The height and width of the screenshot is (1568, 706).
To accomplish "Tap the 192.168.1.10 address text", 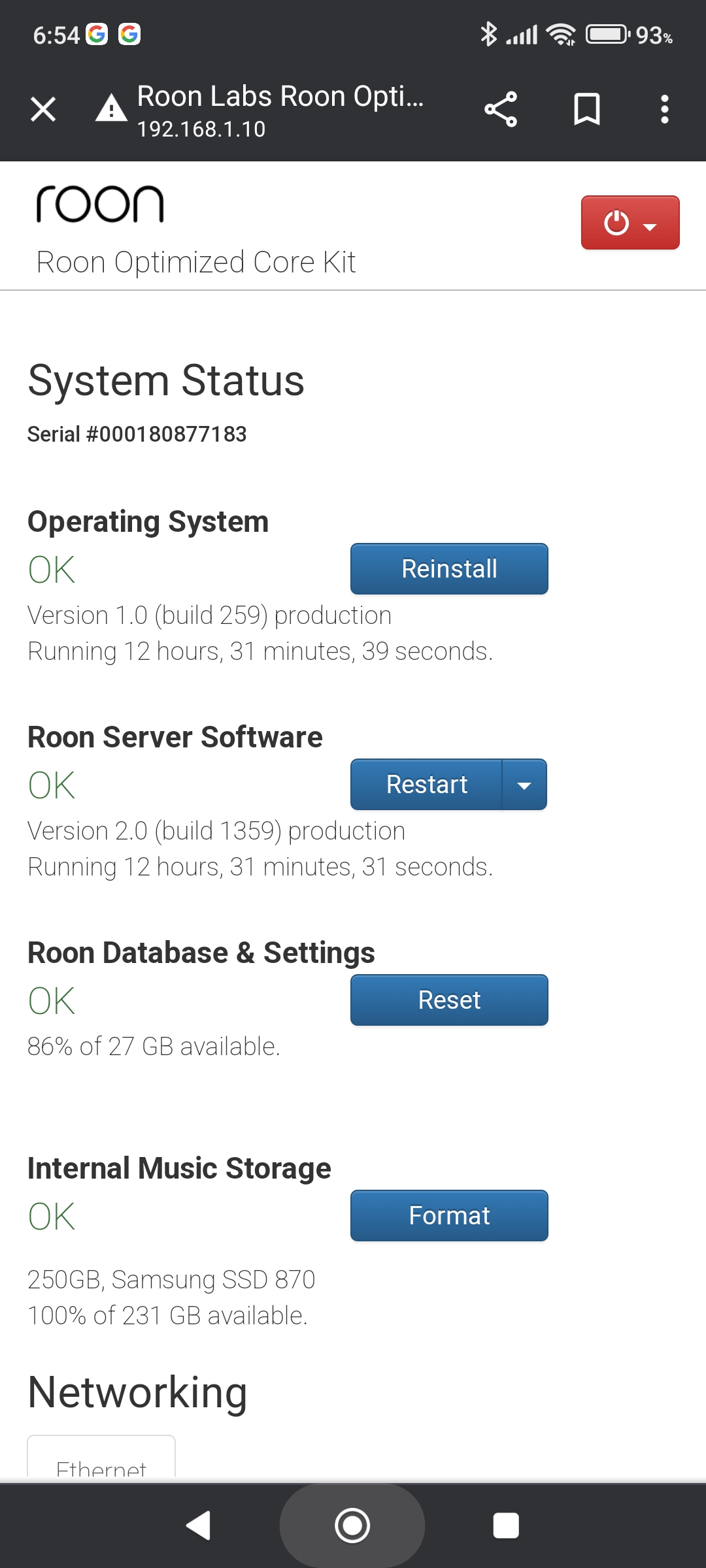I will click(x=201, y=129).
